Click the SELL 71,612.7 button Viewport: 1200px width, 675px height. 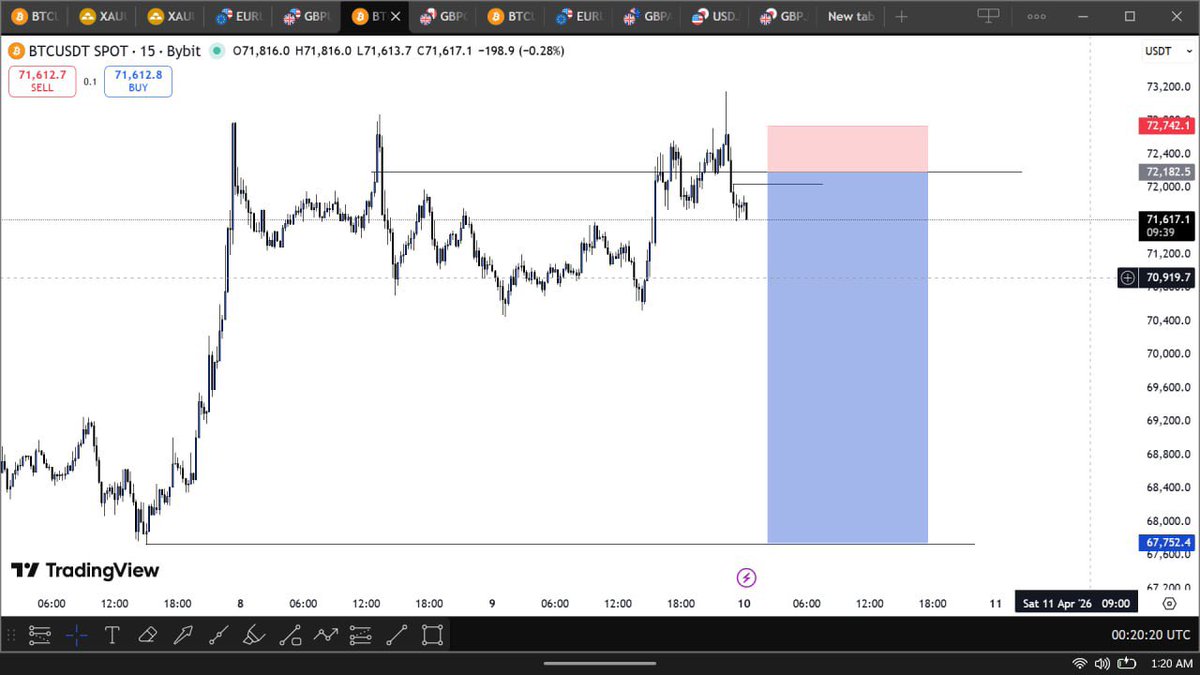pos(42,81)
